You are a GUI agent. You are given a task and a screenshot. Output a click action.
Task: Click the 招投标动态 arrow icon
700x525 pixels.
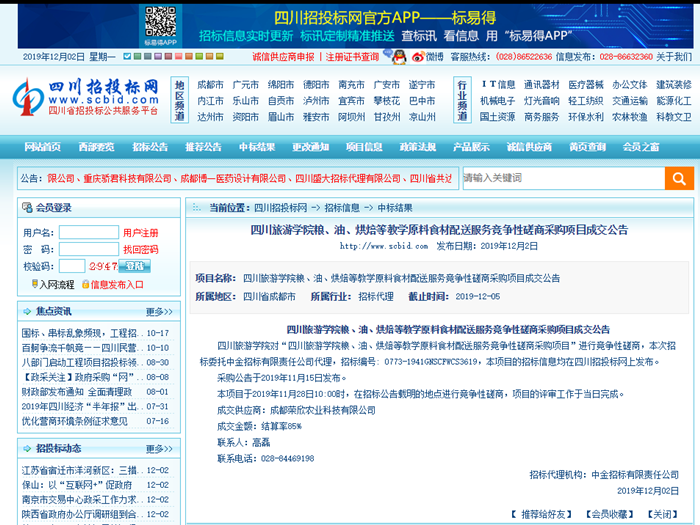pos(27,448)
